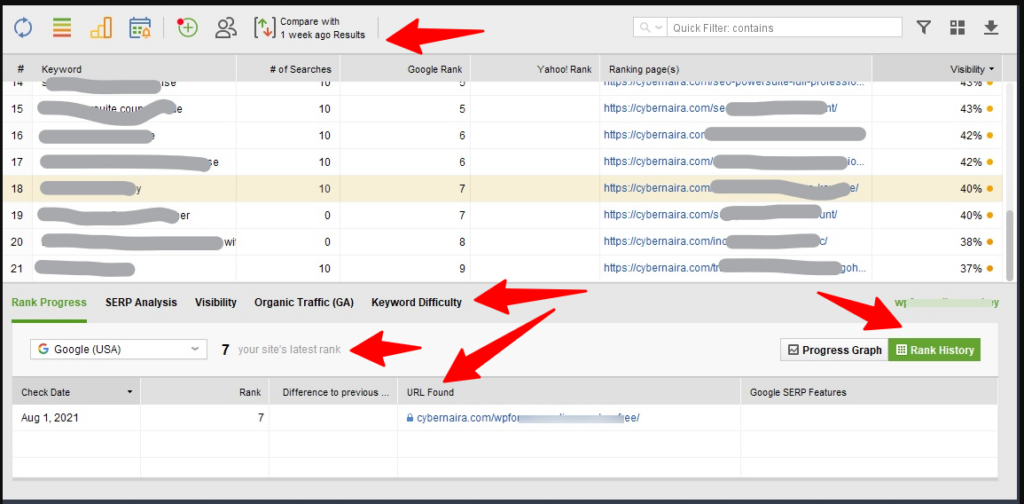The height and width of the screenshot is (504, 1024).
Task: Open the workspace grid view icon
Action: point(957,28)
